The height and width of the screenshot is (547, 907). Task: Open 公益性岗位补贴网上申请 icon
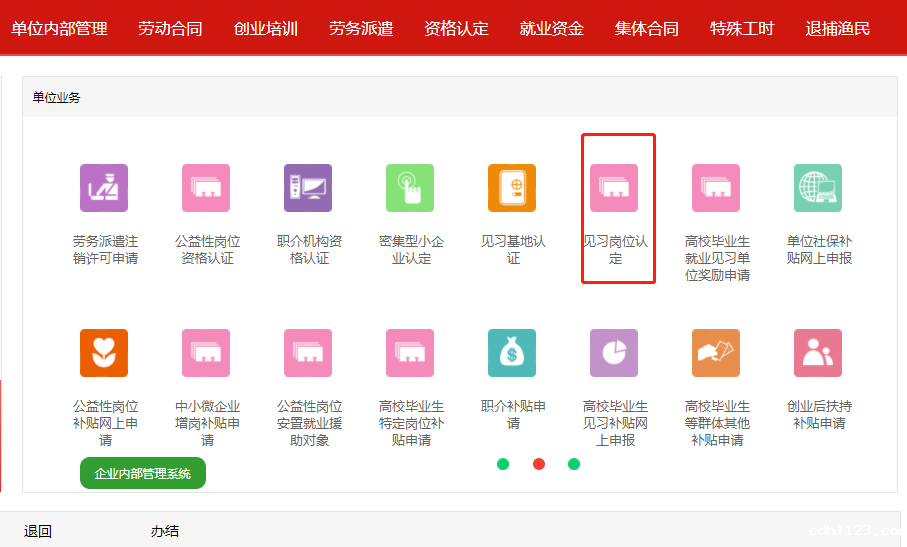104,353
